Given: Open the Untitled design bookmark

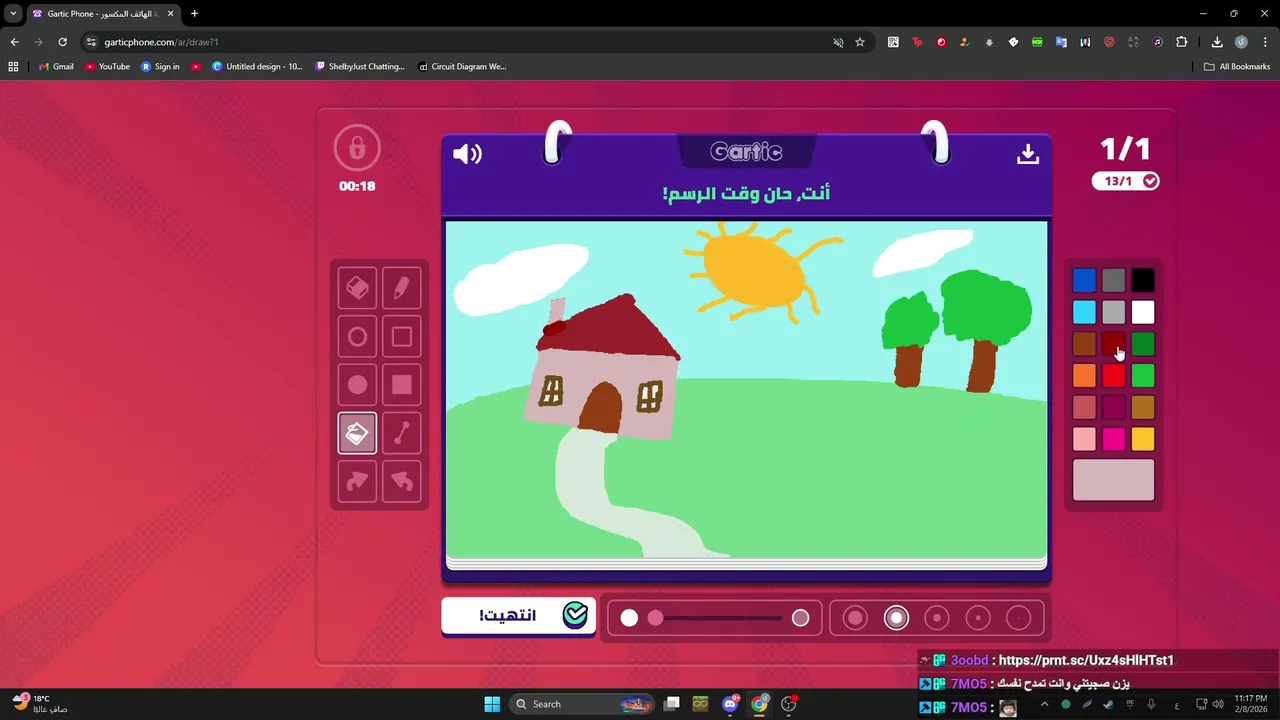Looking at the screenshot, I should pos(257,67).
